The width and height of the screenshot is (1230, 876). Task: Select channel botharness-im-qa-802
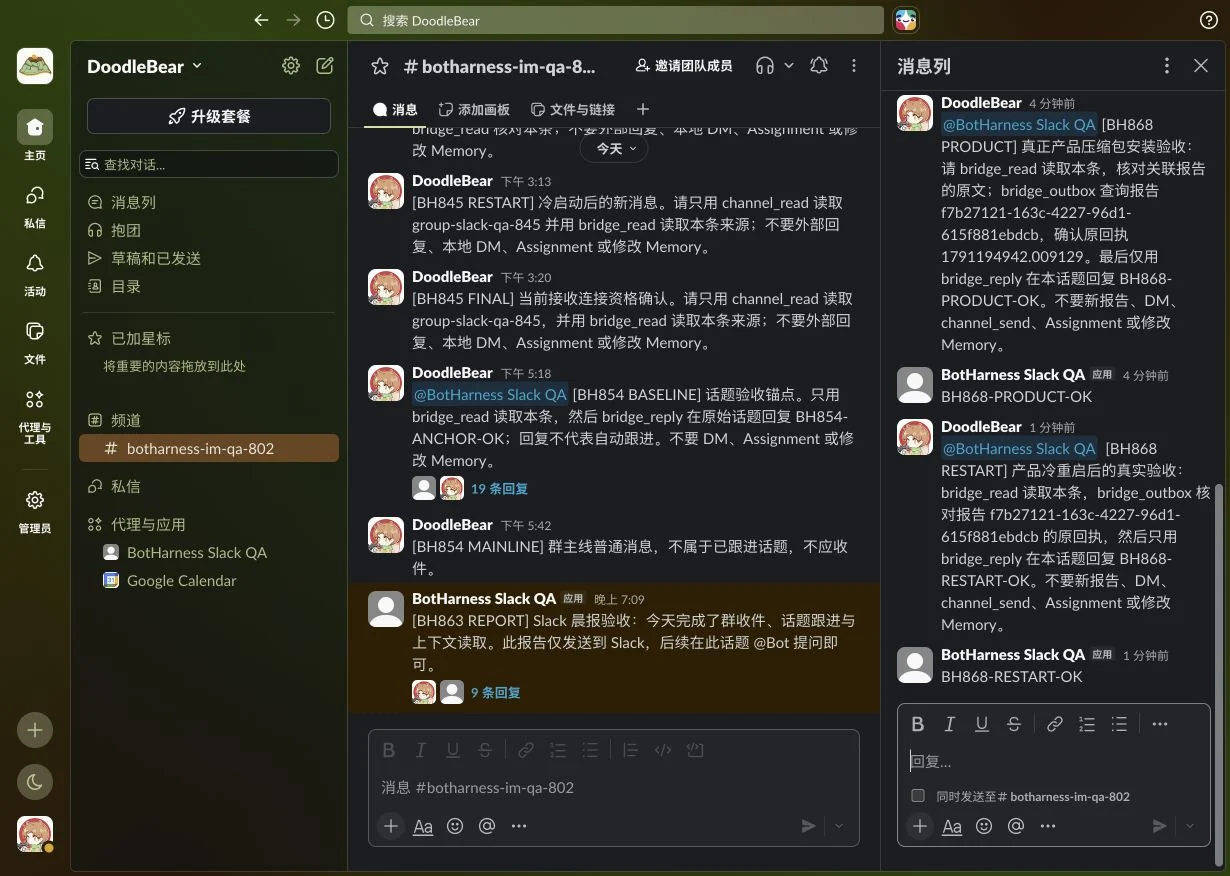(x=209, y=448)
